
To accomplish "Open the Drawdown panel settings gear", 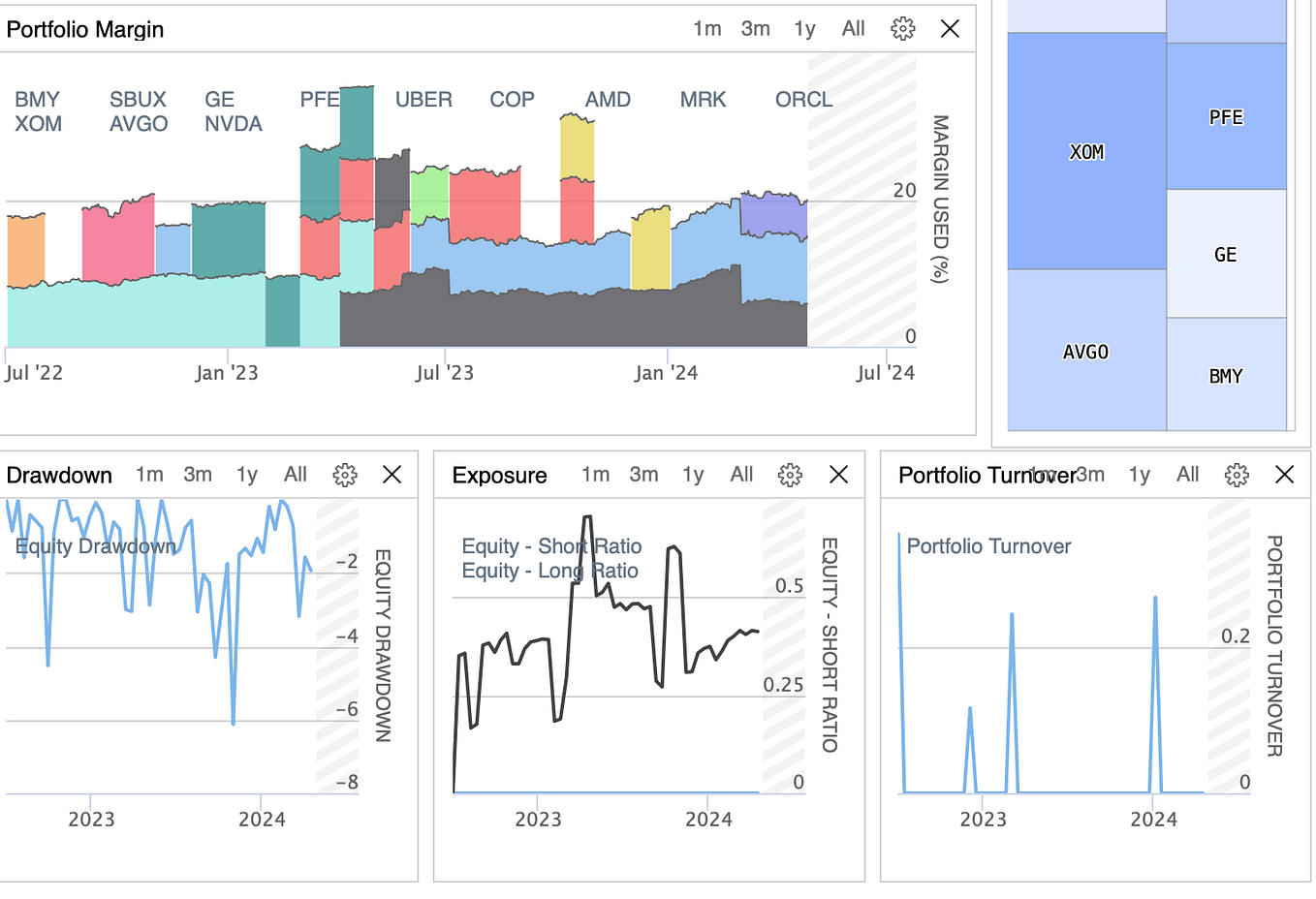I will [x=345, y=475].
